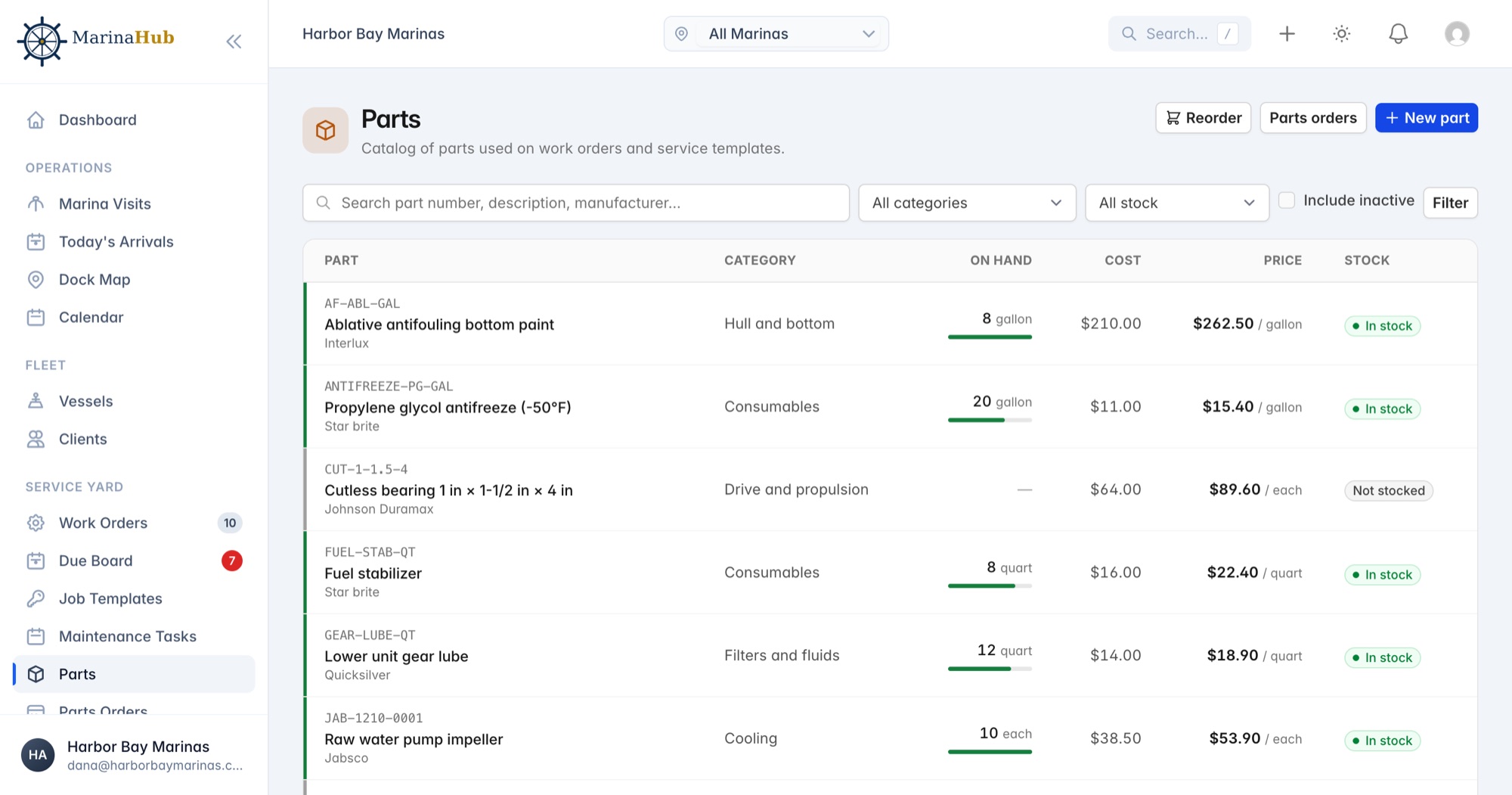Open user profile avatar icon
The image size is (1512, 795).
(x=1457, y=34)
